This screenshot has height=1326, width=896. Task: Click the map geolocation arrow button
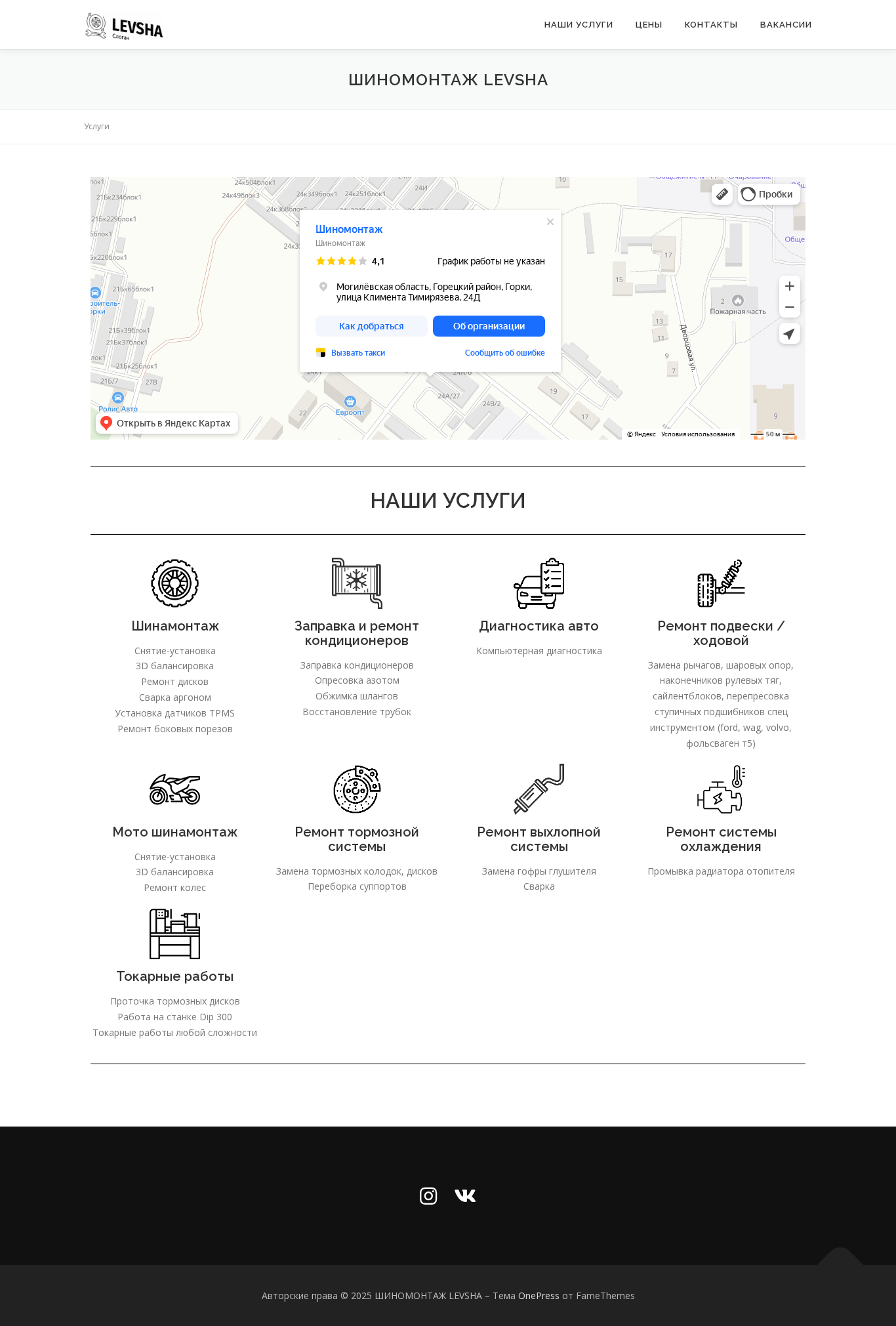[790, 333]
